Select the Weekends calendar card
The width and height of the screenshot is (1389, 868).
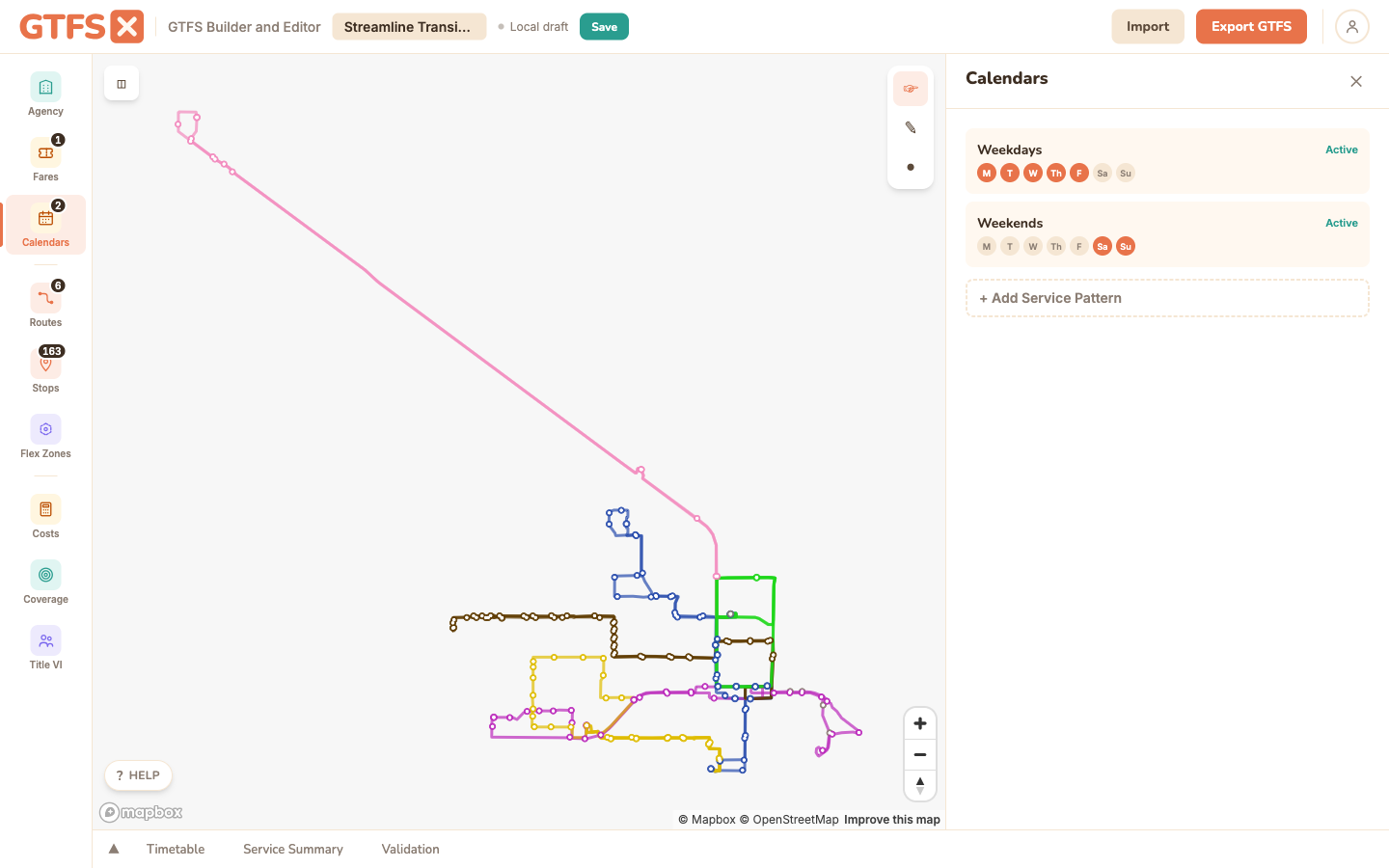[x=1167, y=234]
